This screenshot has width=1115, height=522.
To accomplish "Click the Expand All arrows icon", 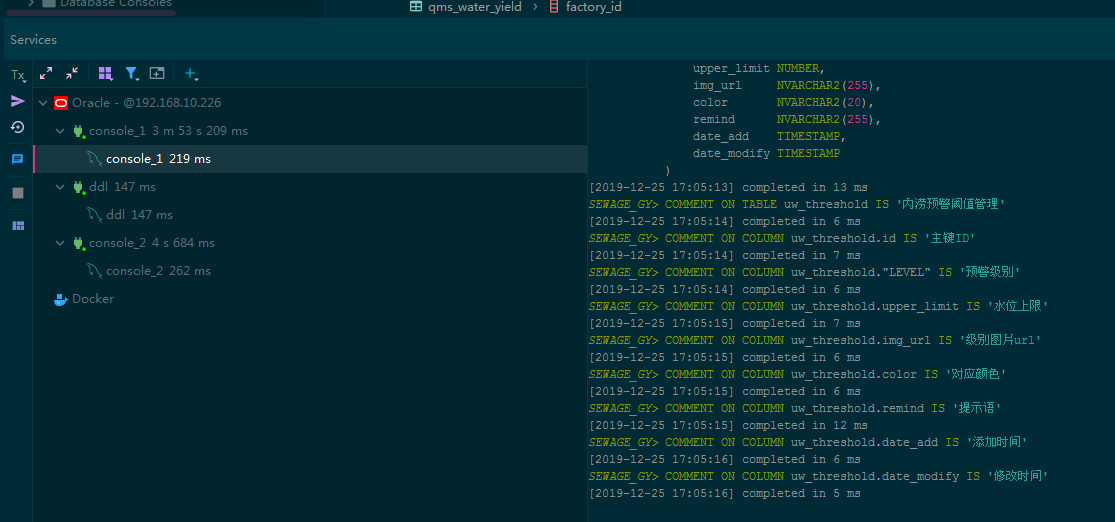I will click(x=46, y=73).
